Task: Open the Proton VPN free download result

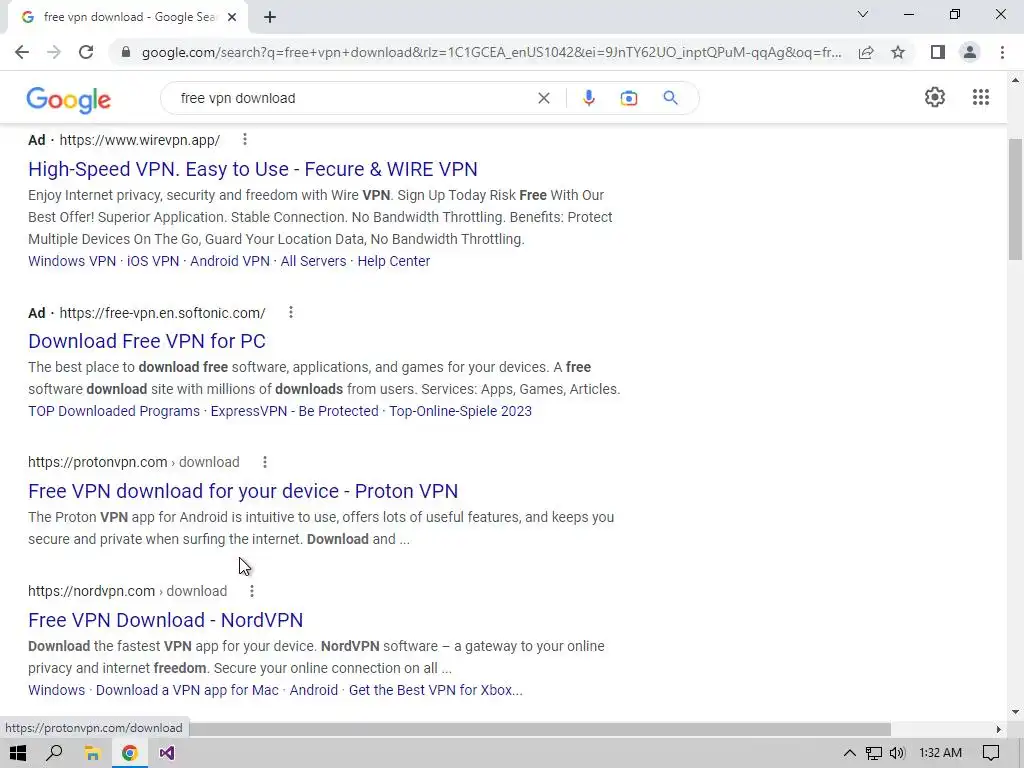Action: 243,491
